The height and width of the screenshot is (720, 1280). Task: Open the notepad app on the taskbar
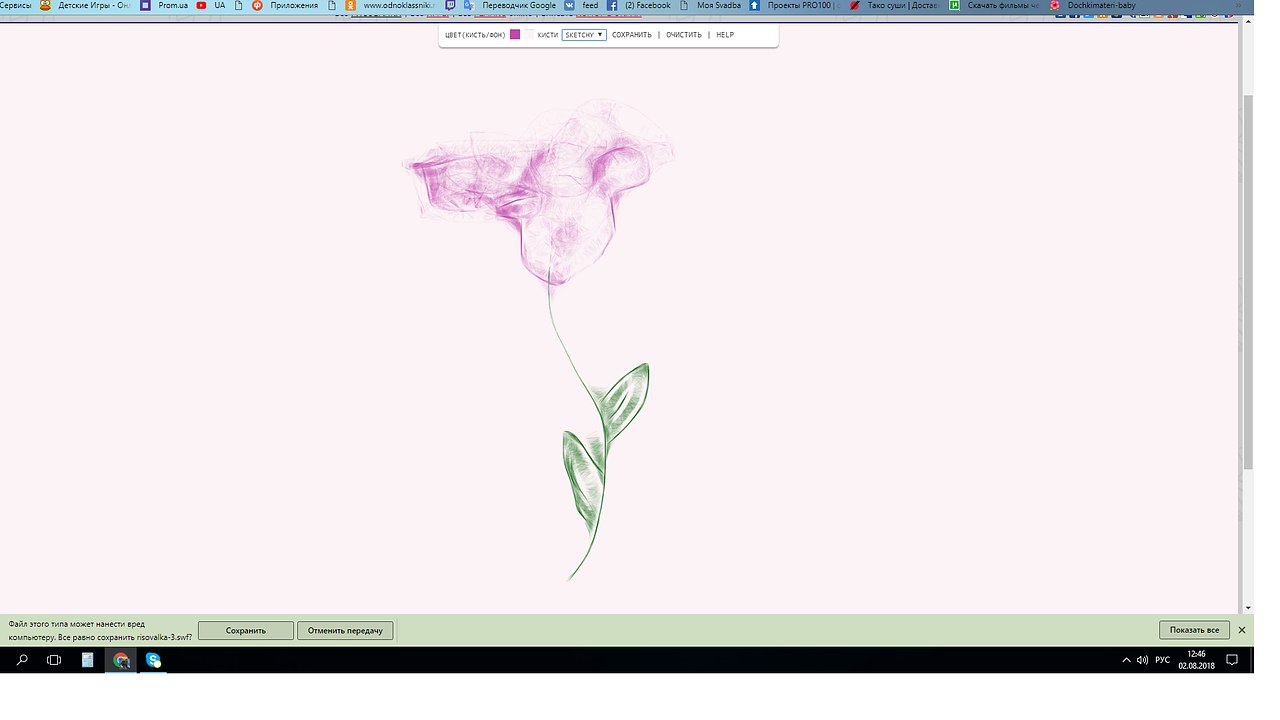point(87,660)
